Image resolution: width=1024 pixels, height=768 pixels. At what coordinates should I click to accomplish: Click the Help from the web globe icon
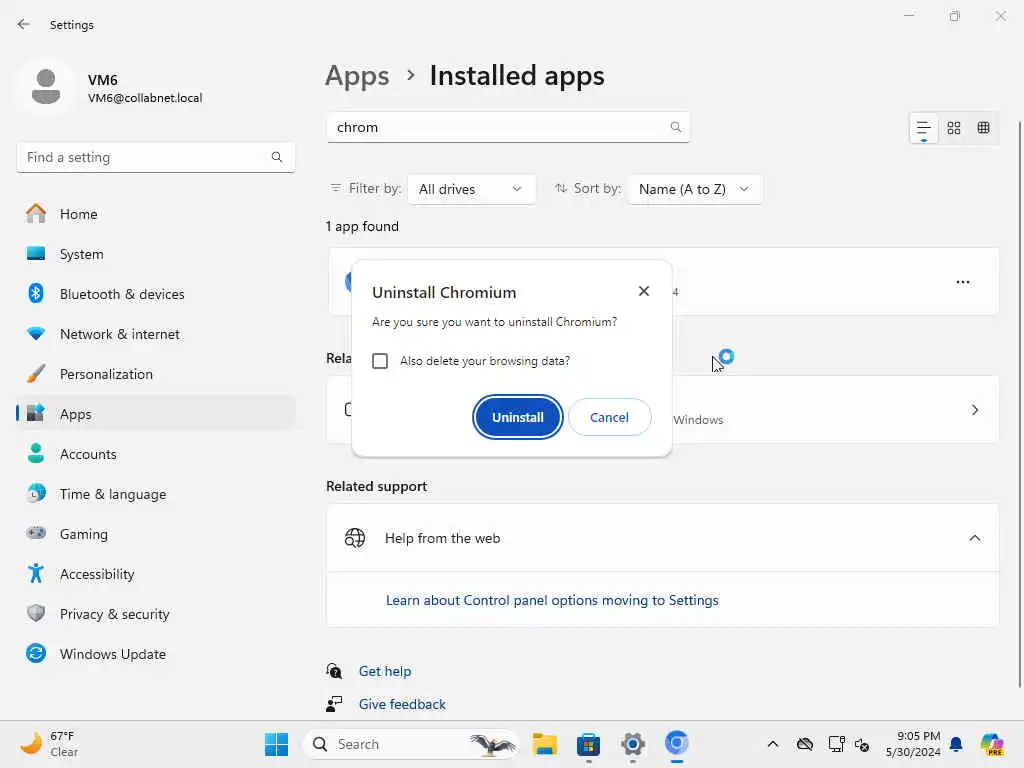355,538
